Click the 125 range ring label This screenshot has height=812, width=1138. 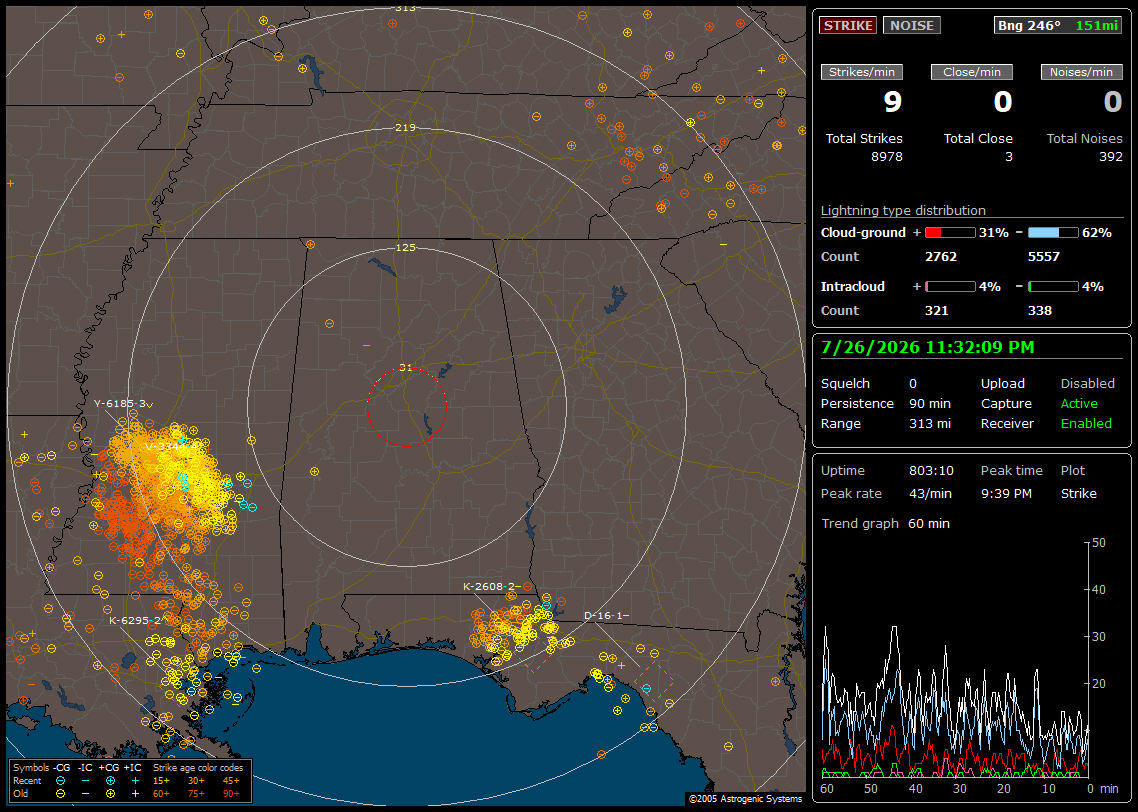405,247
